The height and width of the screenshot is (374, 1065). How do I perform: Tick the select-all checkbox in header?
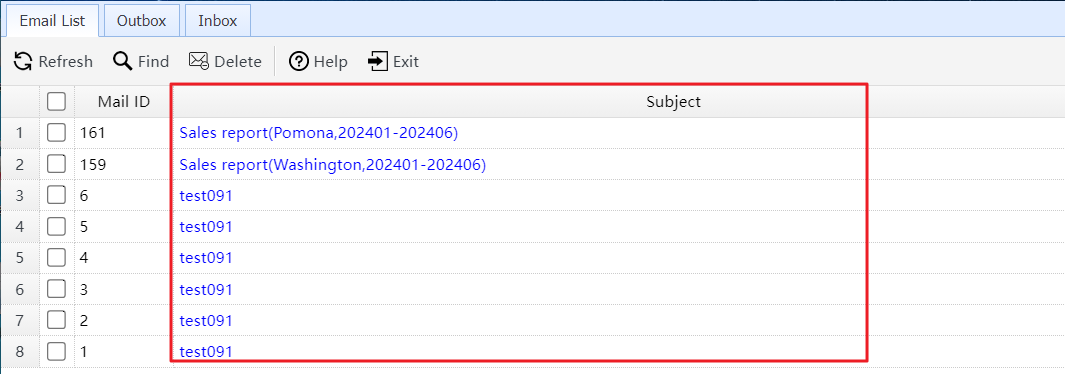point(56,102)
